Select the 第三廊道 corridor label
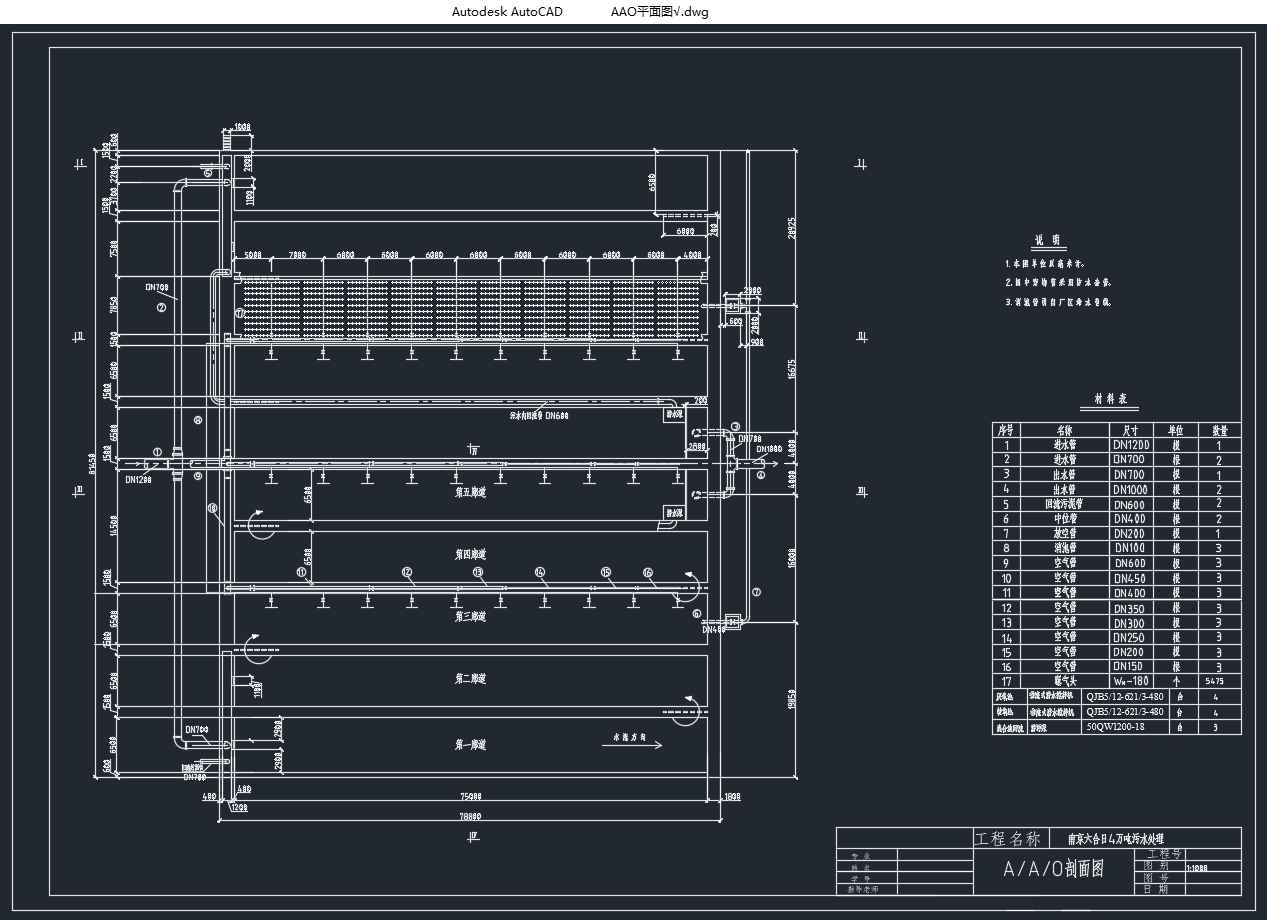 tap(470, 617)
